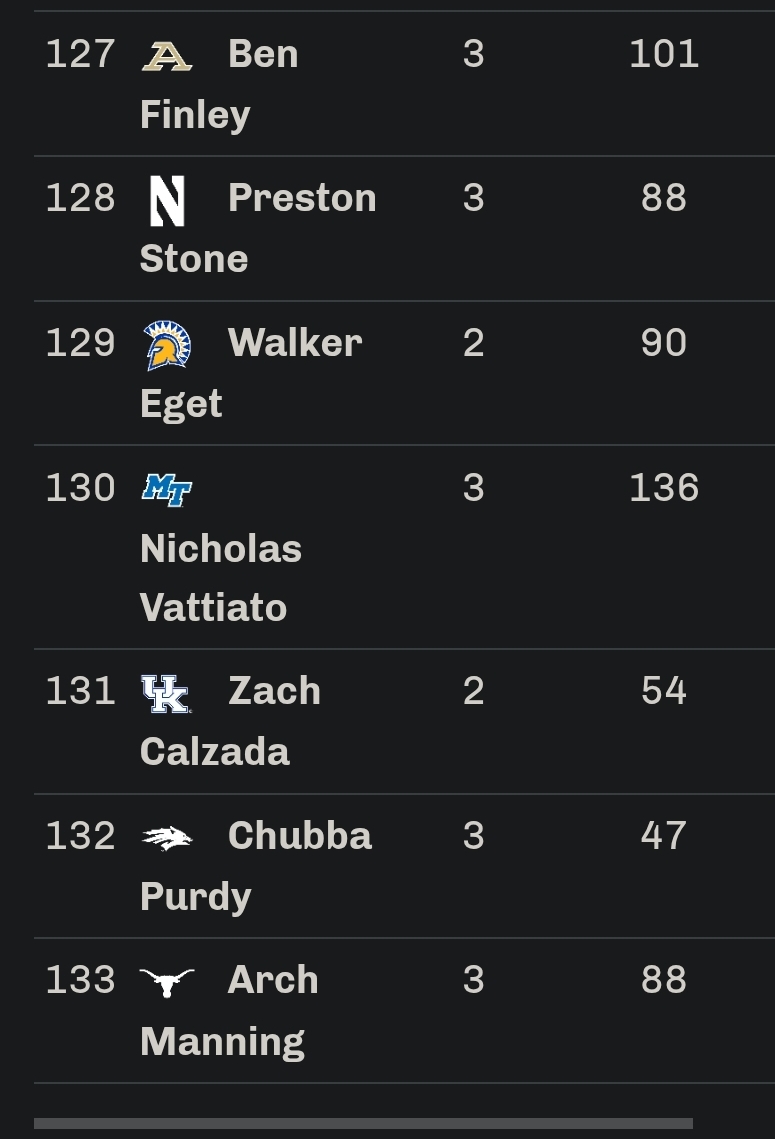
Task: Click the 101 value in Finley's row
Action: [664, 54]
